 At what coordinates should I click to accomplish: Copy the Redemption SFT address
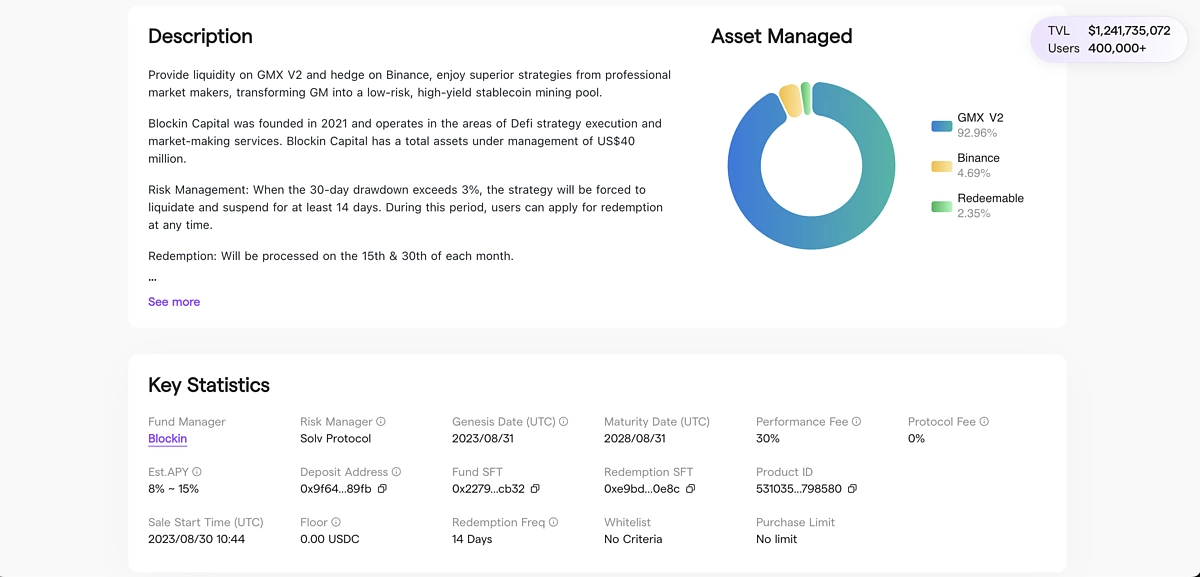(x=690, y=489)
